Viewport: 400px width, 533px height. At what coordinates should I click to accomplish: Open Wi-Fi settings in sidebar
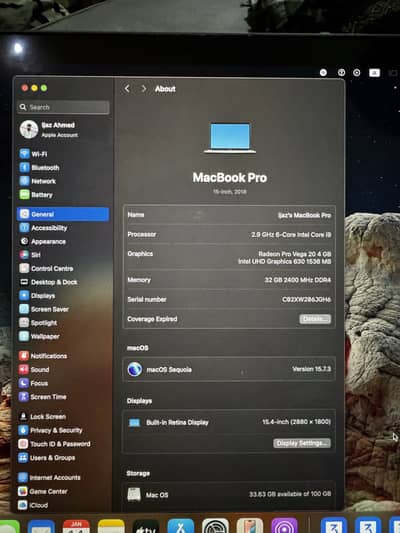coord(33,154)
